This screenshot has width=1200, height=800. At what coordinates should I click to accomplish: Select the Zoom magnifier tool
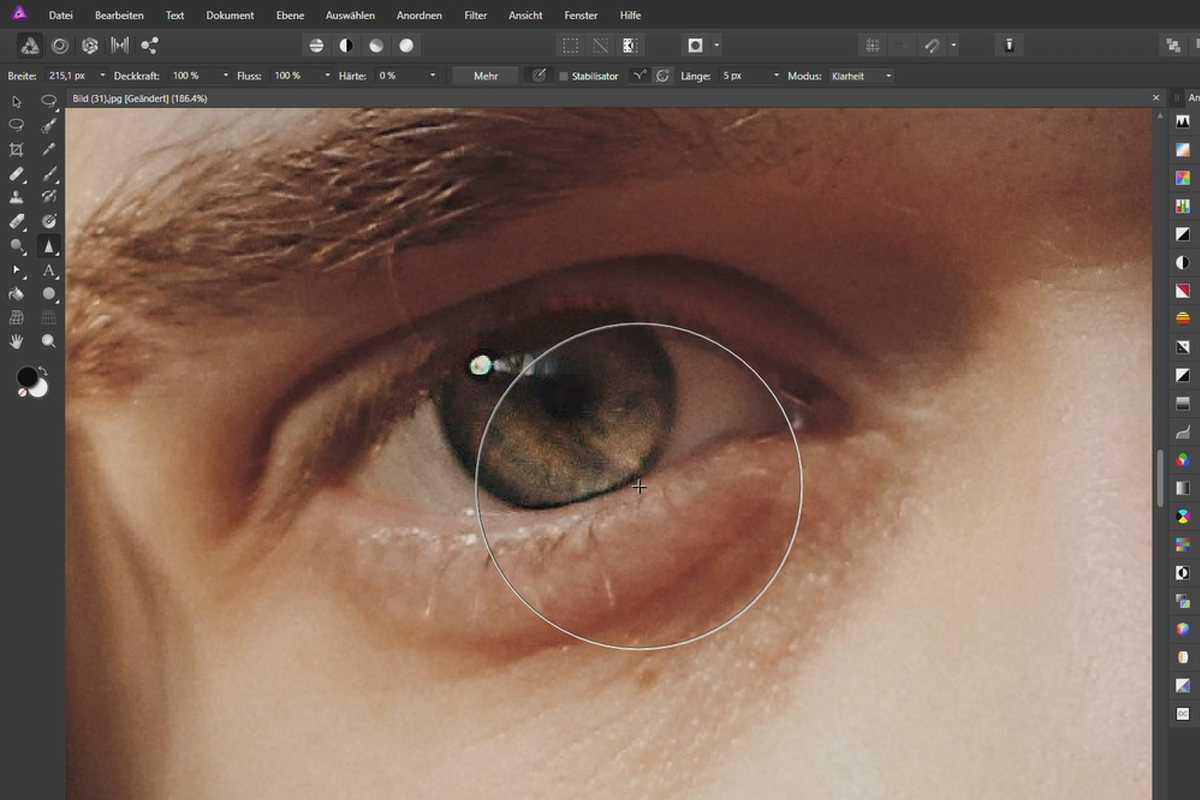click(48, 342)
